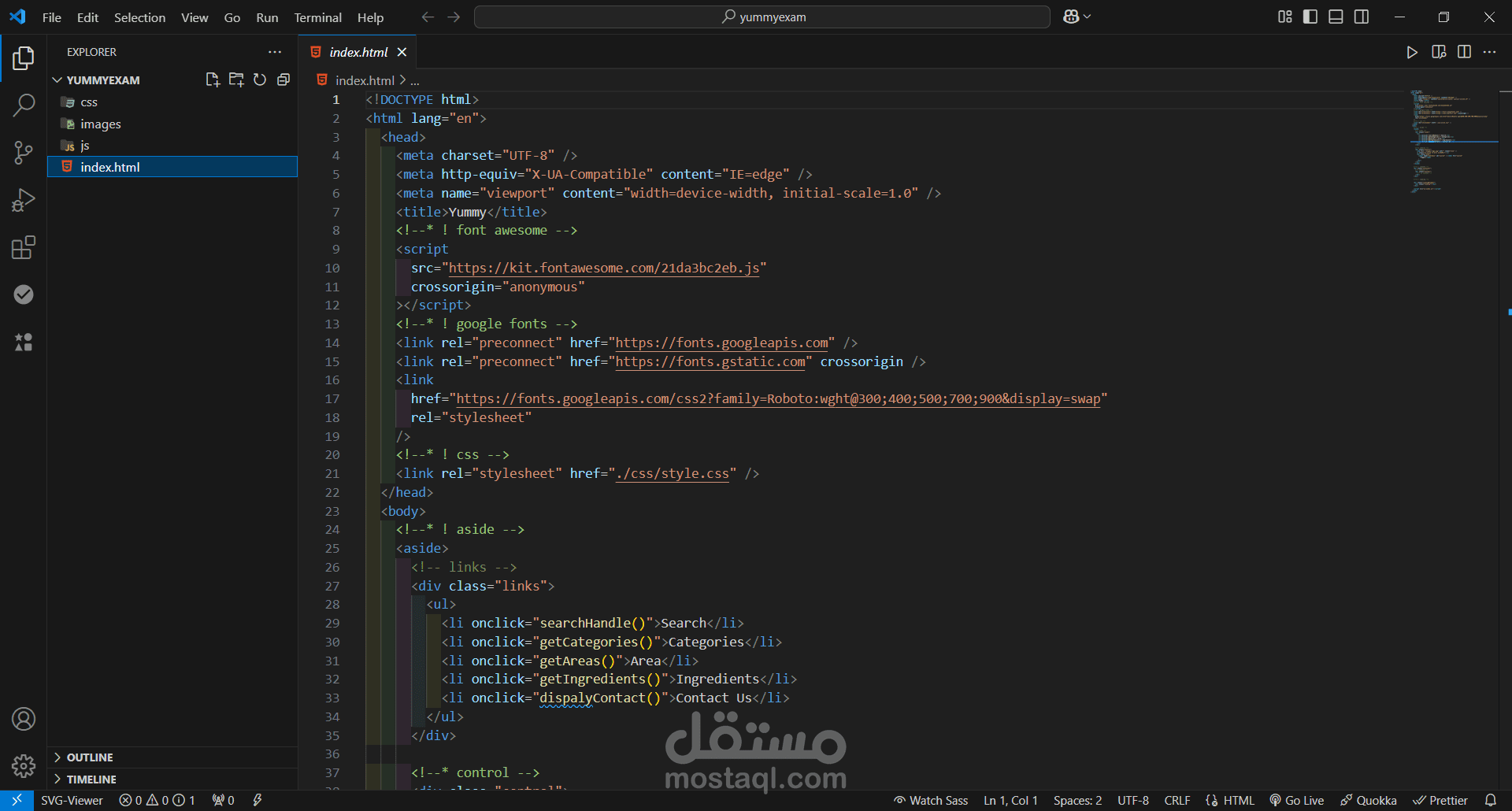Image resolution: width=1512 pixels, height=811 pixels.
Task: Open the checkmark Todo view icon
Action: pyautogui.click(x=24, y=294)
